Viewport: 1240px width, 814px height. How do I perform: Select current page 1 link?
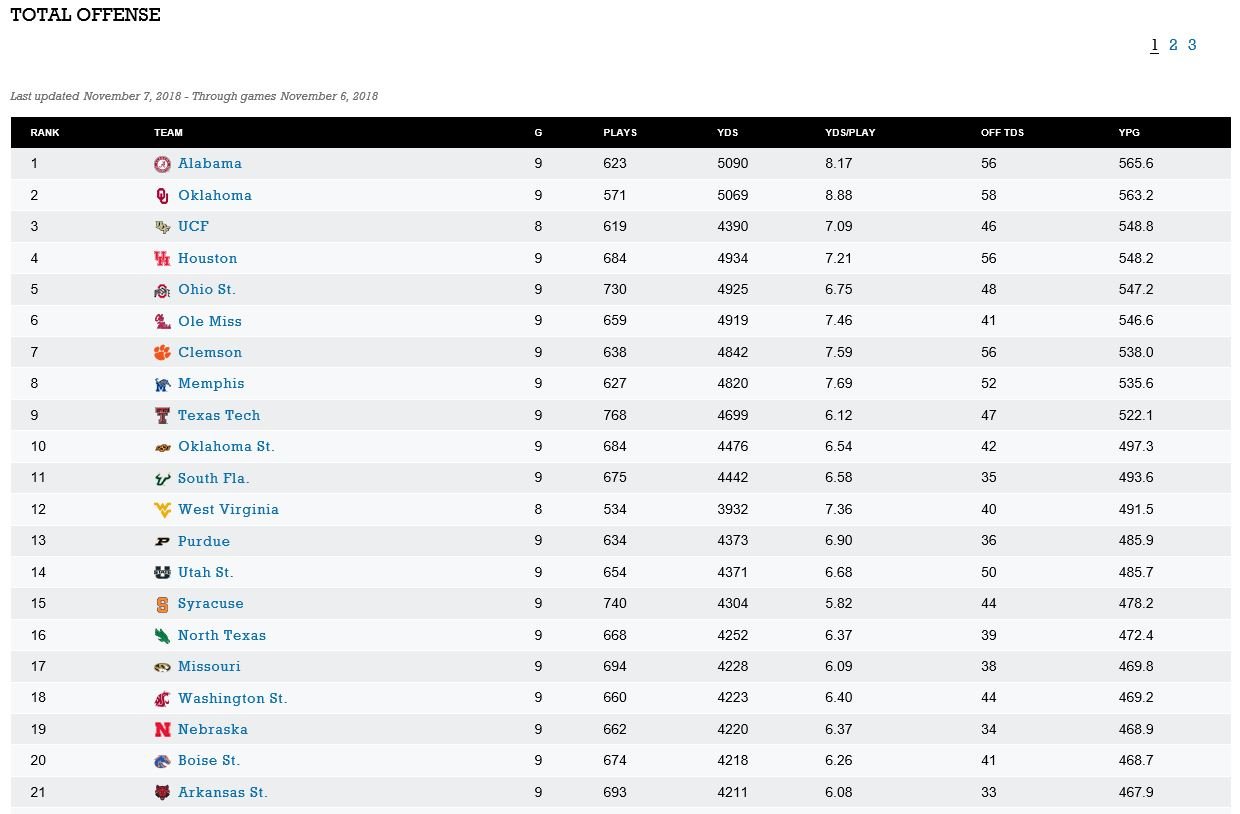click(x=1154, y=45)
